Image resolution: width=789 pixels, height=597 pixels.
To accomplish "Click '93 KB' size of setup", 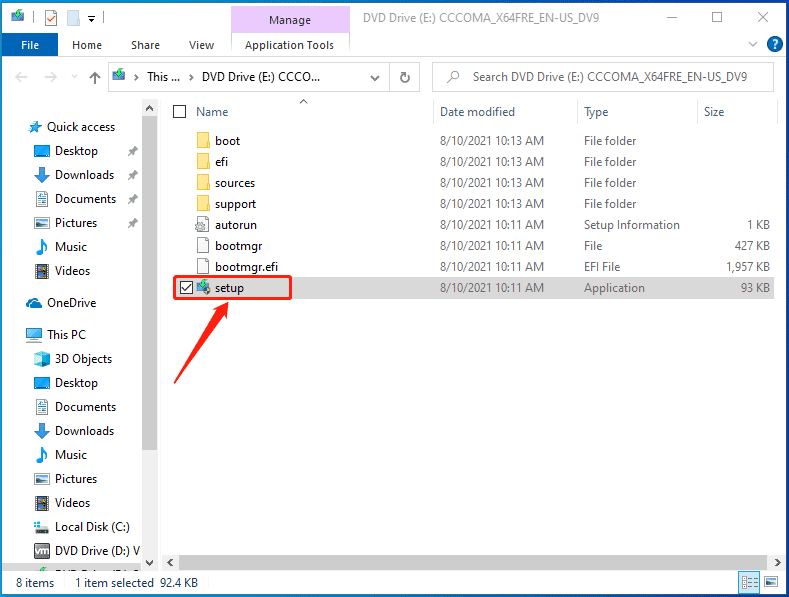I will point(755,288).
